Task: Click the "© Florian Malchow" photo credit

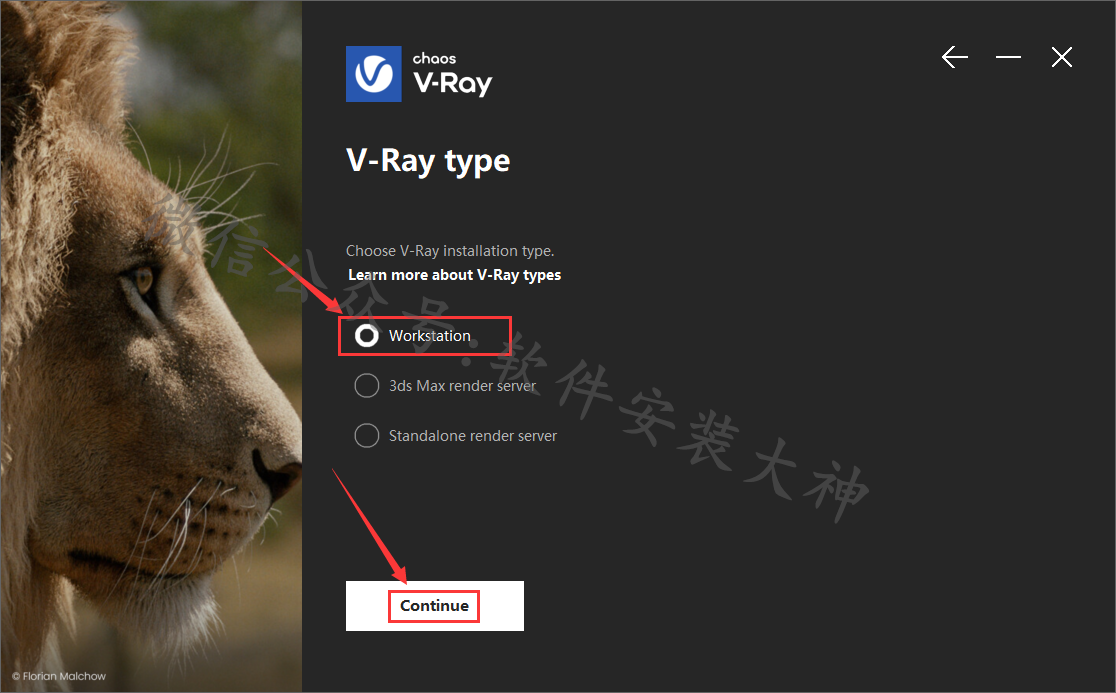Action: tap(59, 676)
